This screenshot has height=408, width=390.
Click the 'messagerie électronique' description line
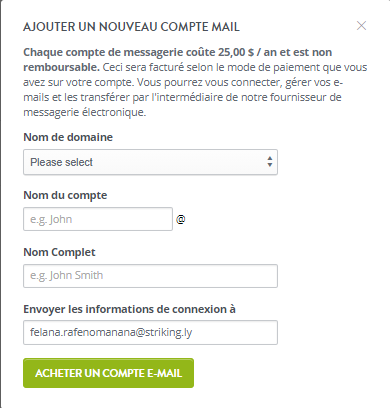click(85, 112)
